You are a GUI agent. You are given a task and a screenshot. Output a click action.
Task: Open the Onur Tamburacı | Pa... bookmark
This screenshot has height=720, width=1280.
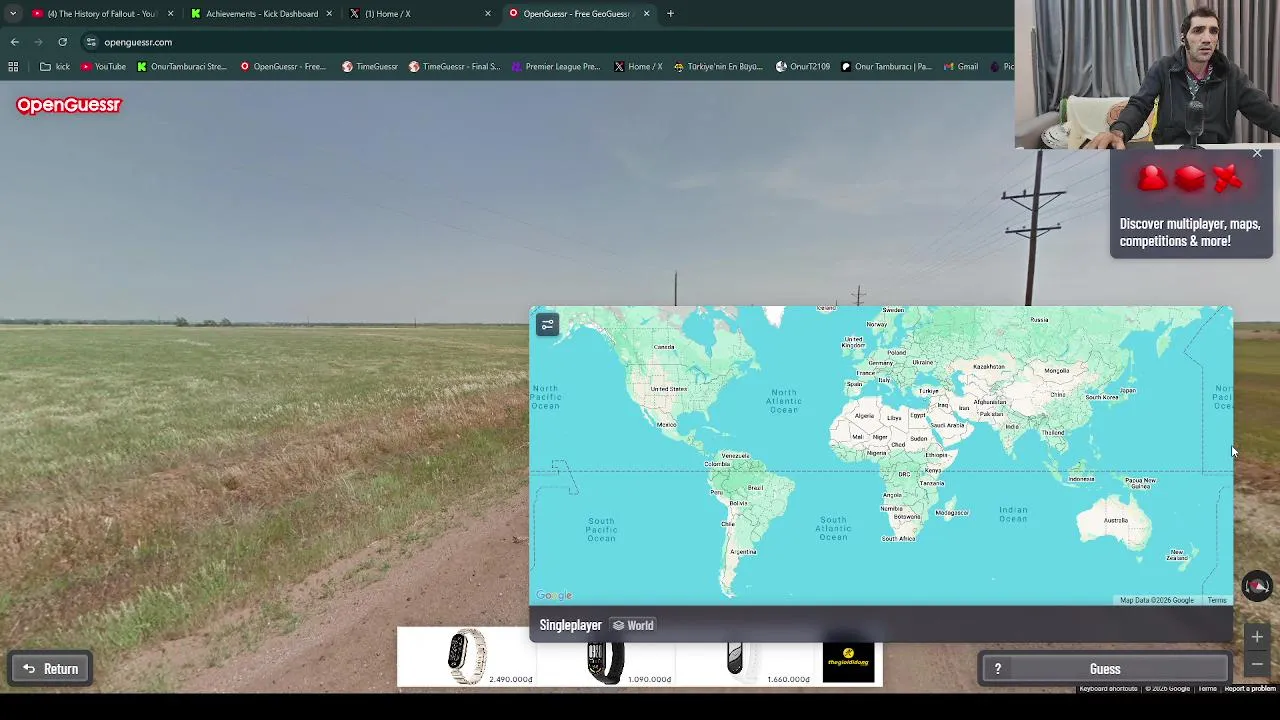[886, 67]
